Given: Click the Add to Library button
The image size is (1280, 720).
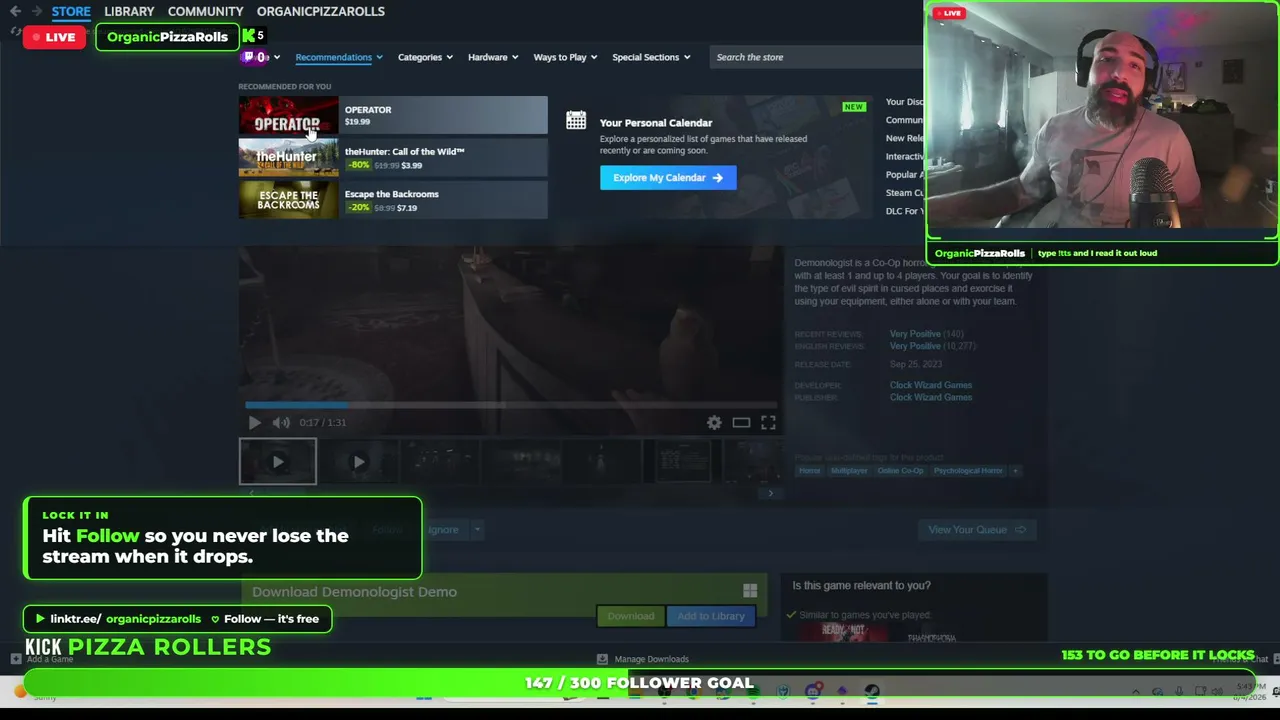Looking at the screenshot, I should (711, 616).
